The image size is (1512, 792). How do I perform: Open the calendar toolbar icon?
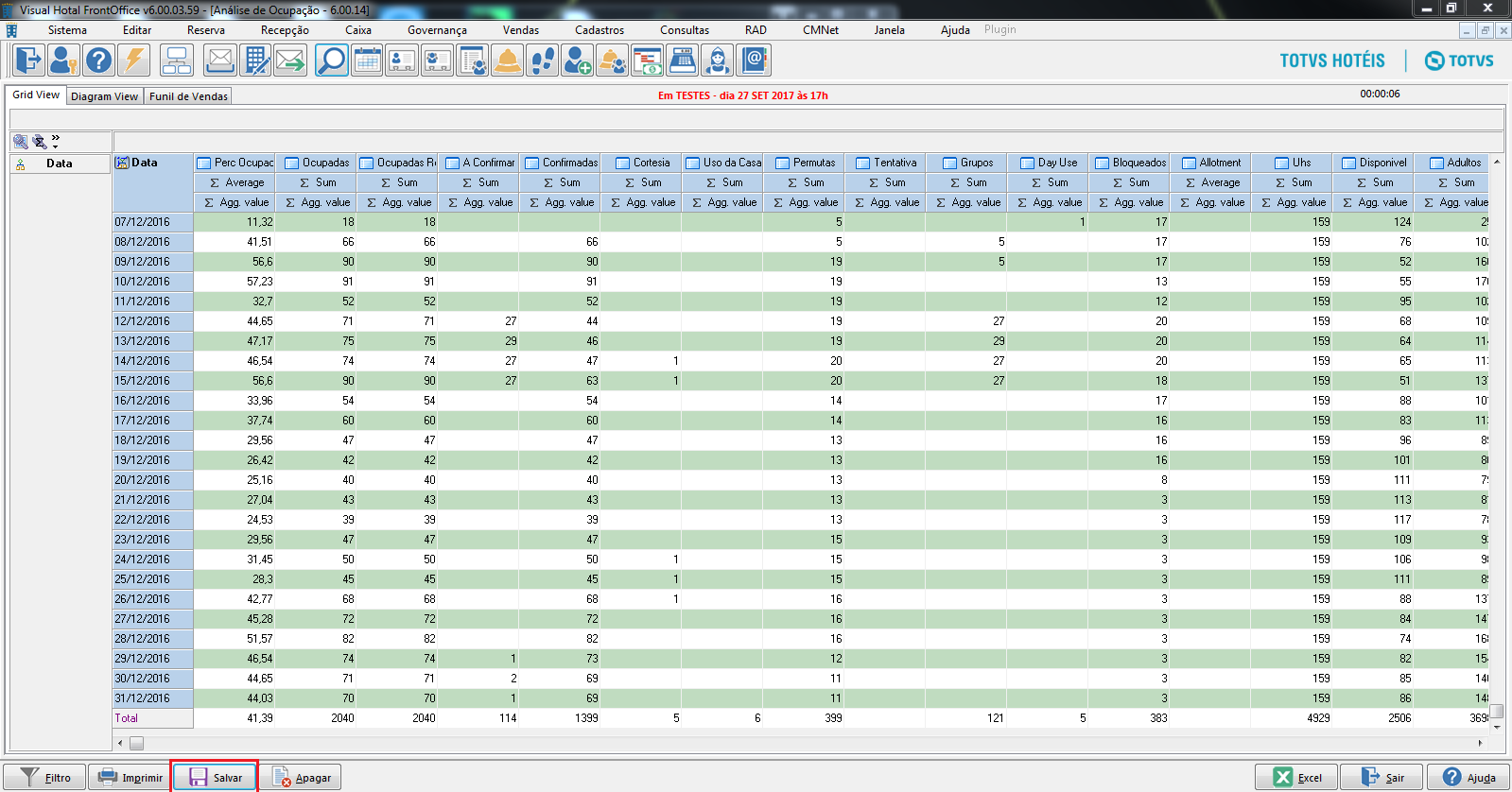tap(367, 60)
